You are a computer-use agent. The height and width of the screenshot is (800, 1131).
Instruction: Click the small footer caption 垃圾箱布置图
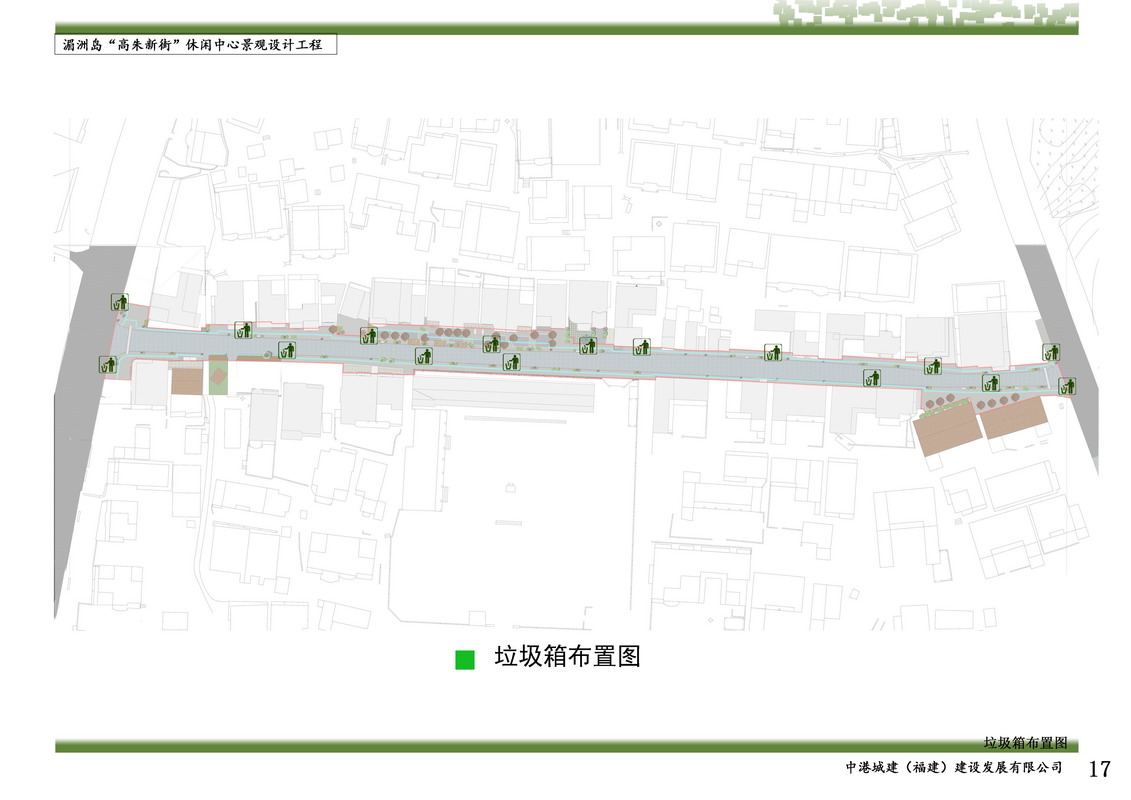1025,742
